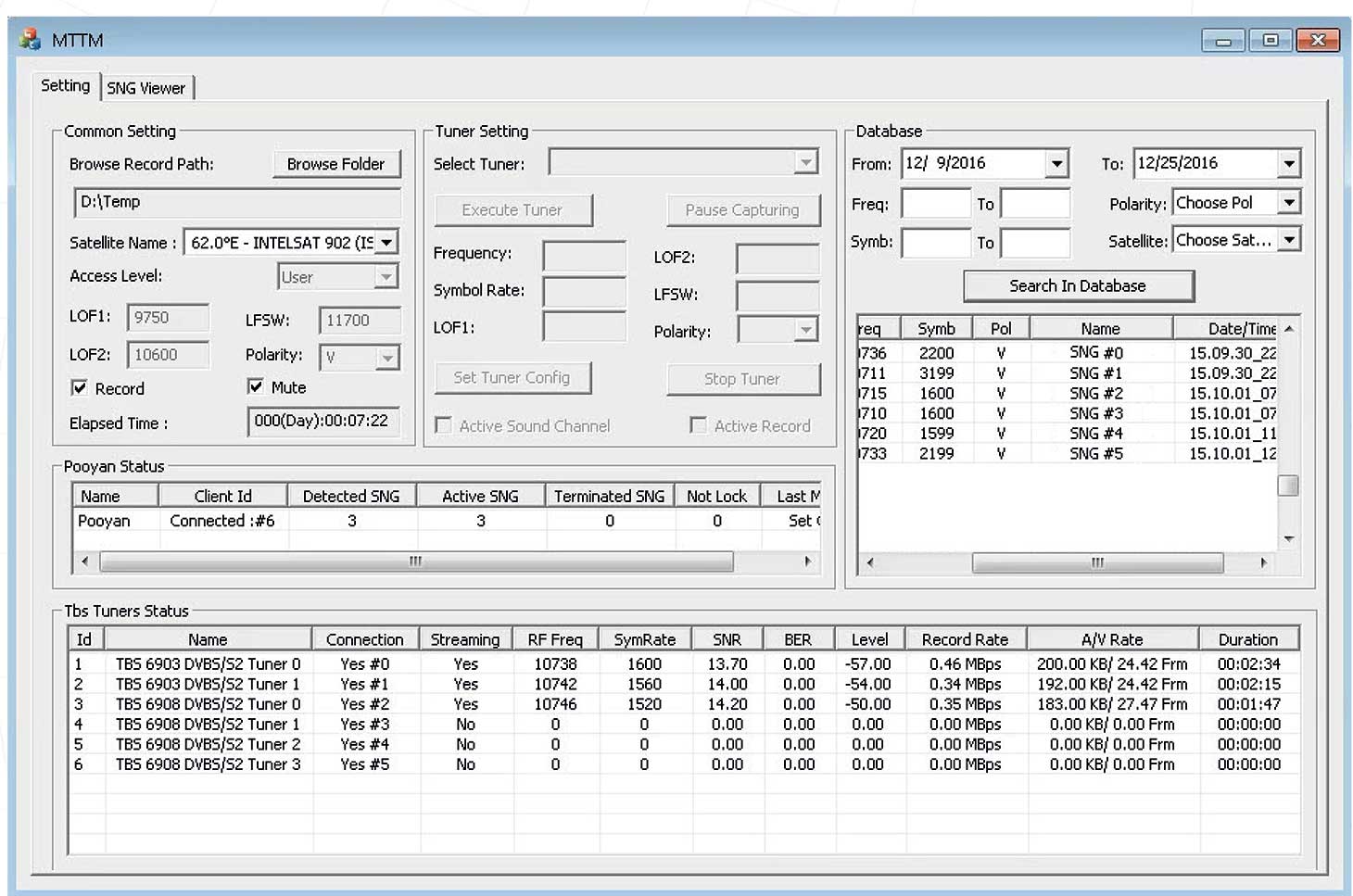Open the Polarity dropdown in Common Setting
Screen dimensions: 1353x896
(x=387, y=357)
